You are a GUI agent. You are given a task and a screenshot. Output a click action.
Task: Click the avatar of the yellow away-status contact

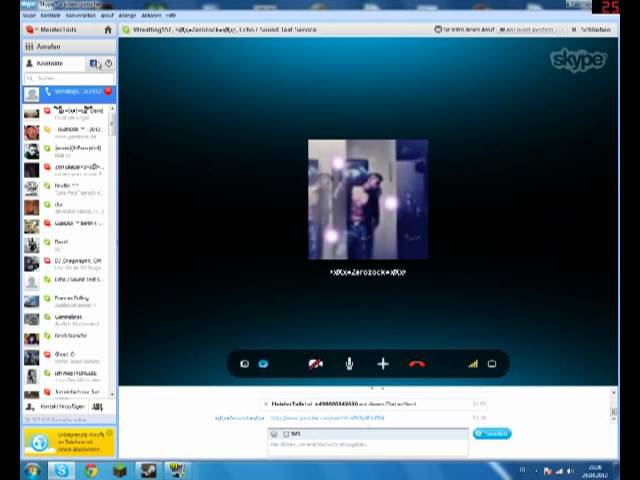[31, 133]
